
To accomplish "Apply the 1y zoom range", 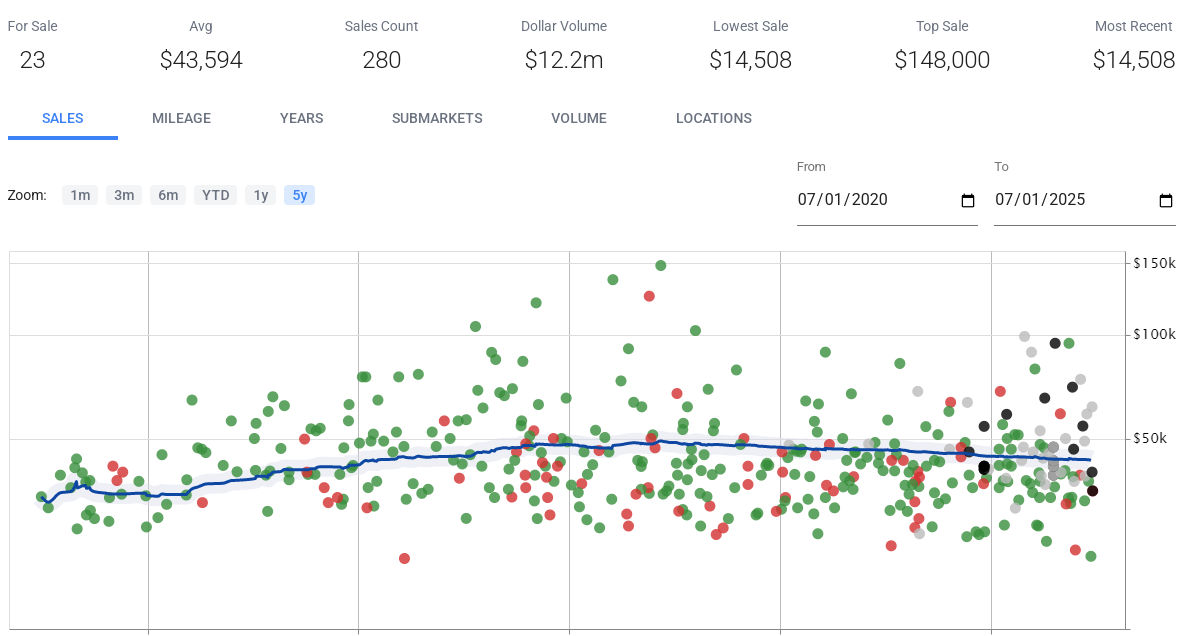I will pyautogui.click(x=261, y=195).
